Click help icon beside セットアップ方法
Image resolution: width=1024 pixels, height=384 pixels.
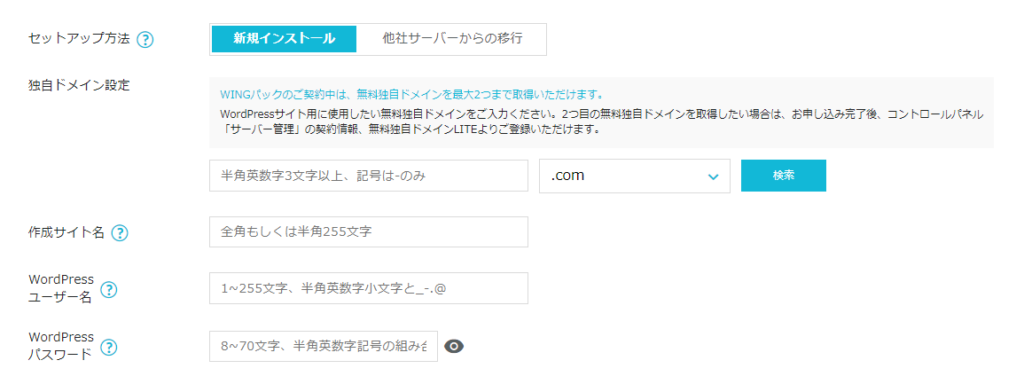click(x=145, y=39)
